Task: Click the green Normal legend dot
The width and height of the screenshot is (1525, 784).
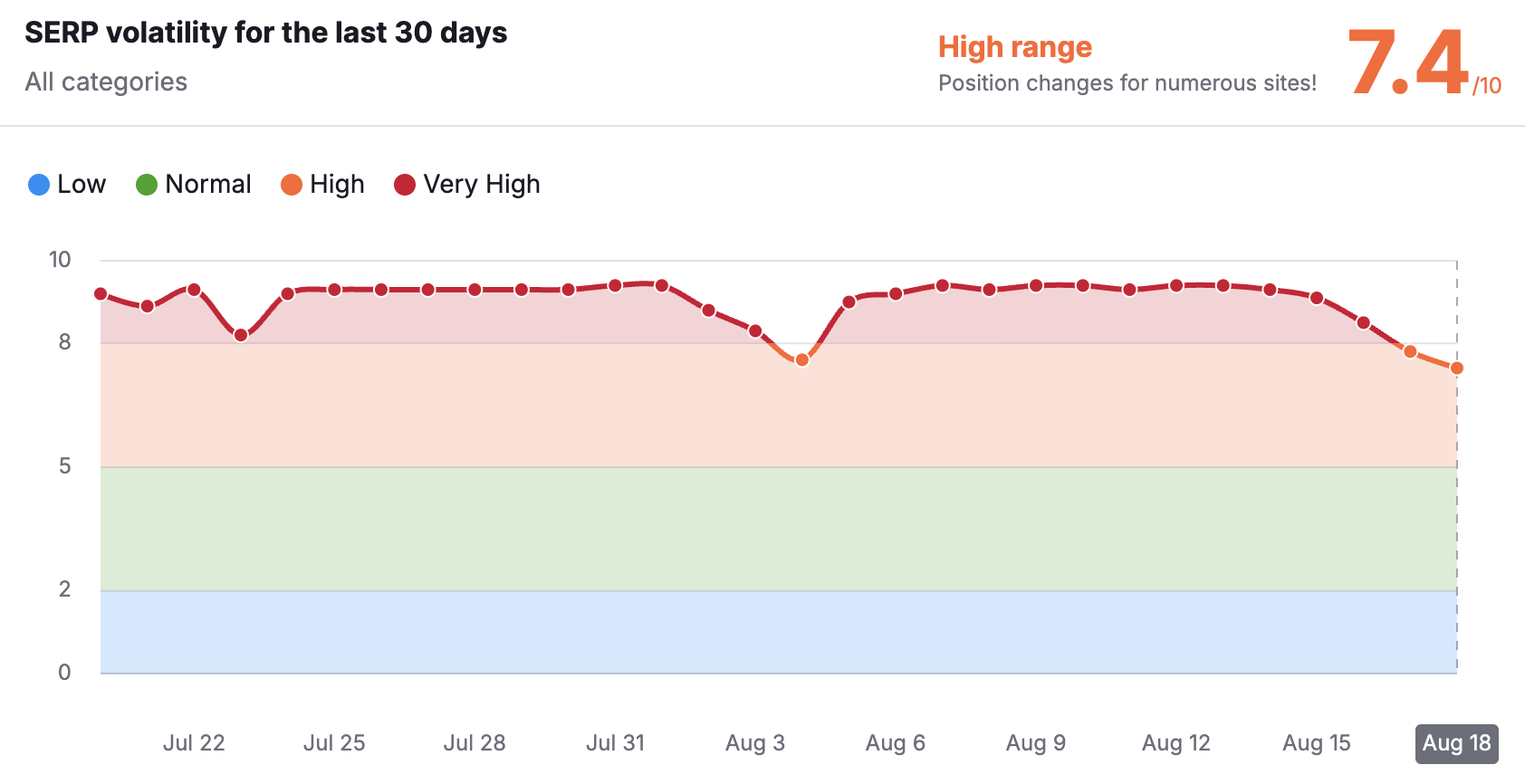Action: (x=147, y=185)
